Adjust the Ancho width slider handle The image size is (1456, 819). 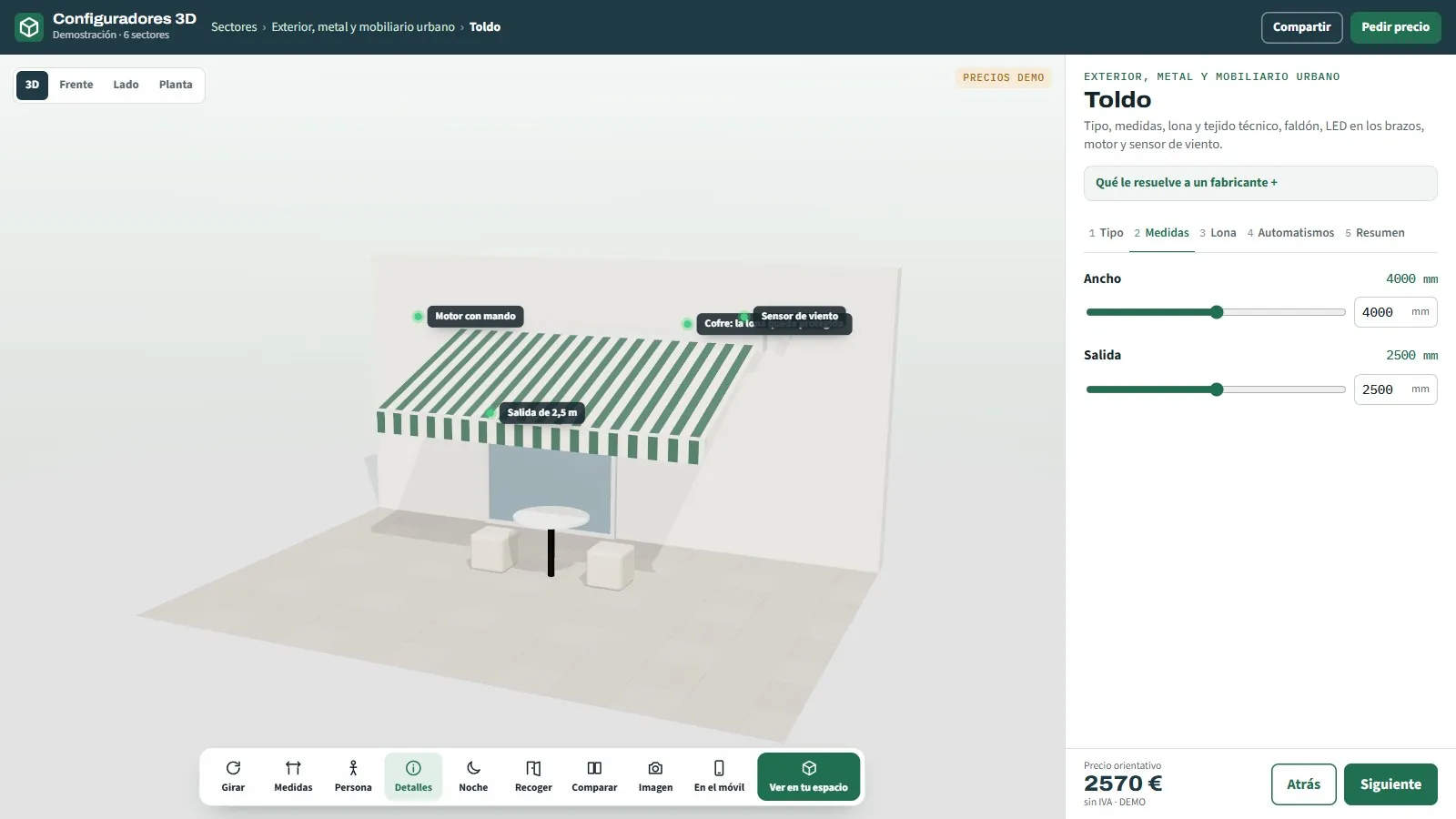[x=1217, y=312]
